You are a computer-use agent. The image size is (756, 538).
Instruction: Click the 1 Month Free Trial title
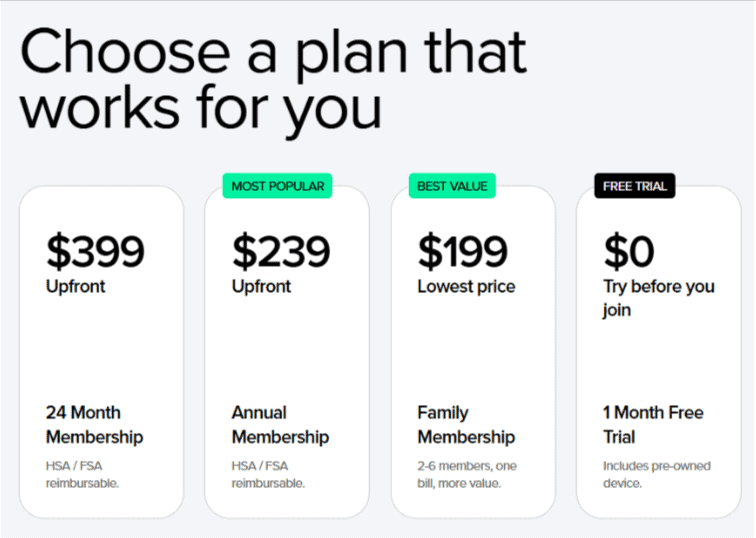click(653, 425)
